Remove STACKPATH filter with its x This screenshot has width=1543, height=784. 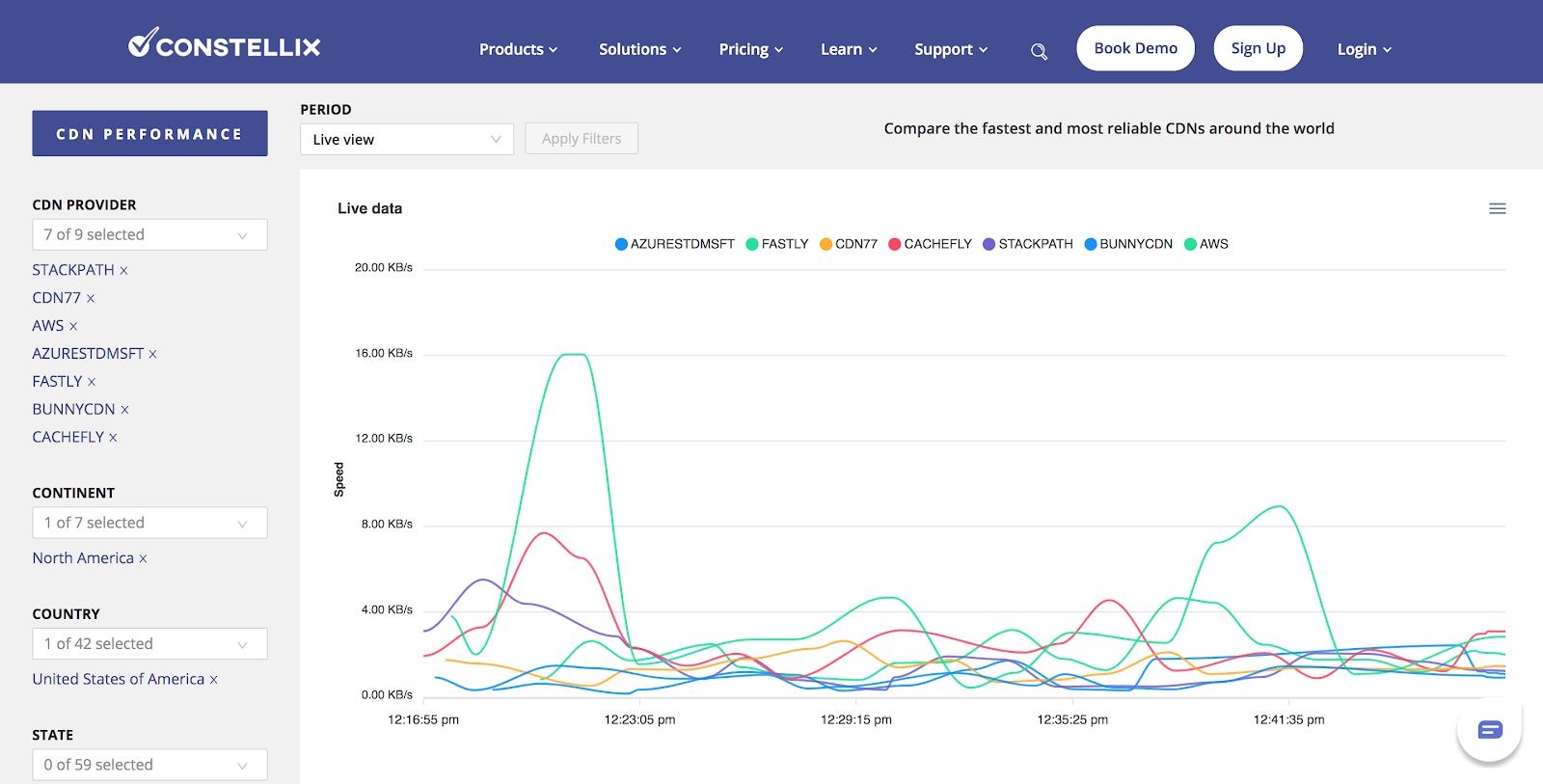pos(123,271)
